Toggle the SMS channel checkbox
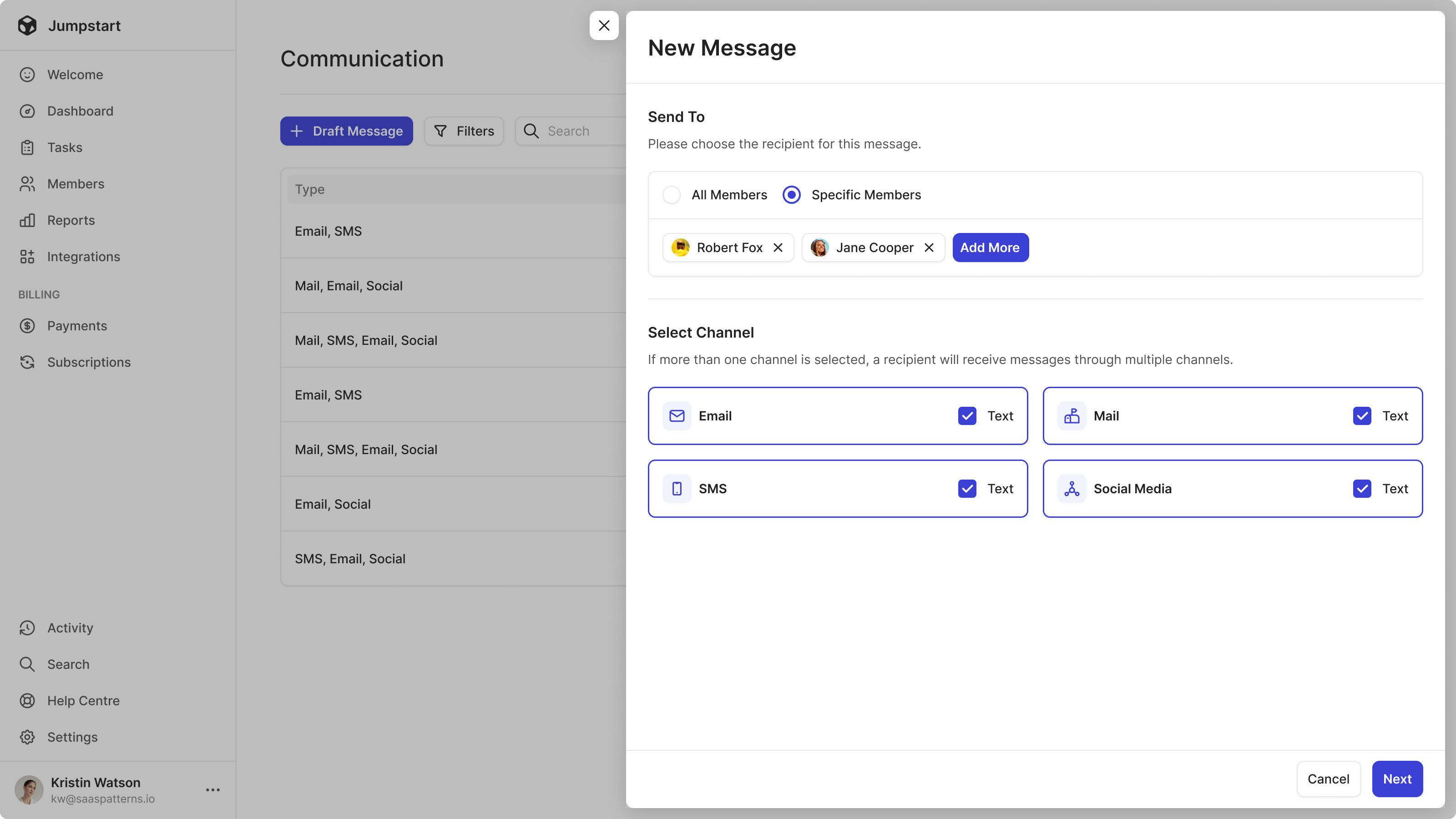 click(x=966, y=488)
